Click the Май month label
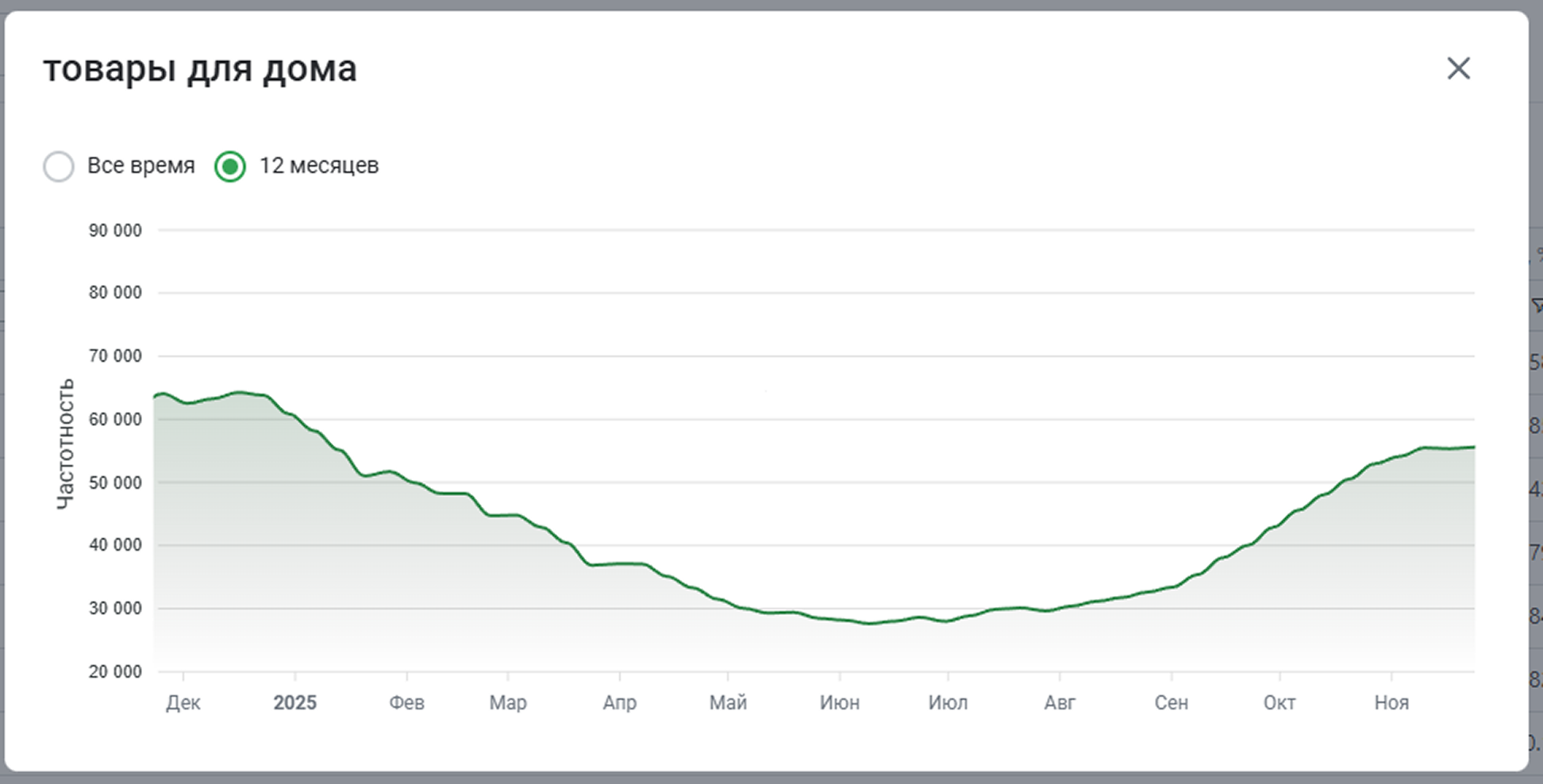This screenshot has width=1543, height=784. (728, 702)
